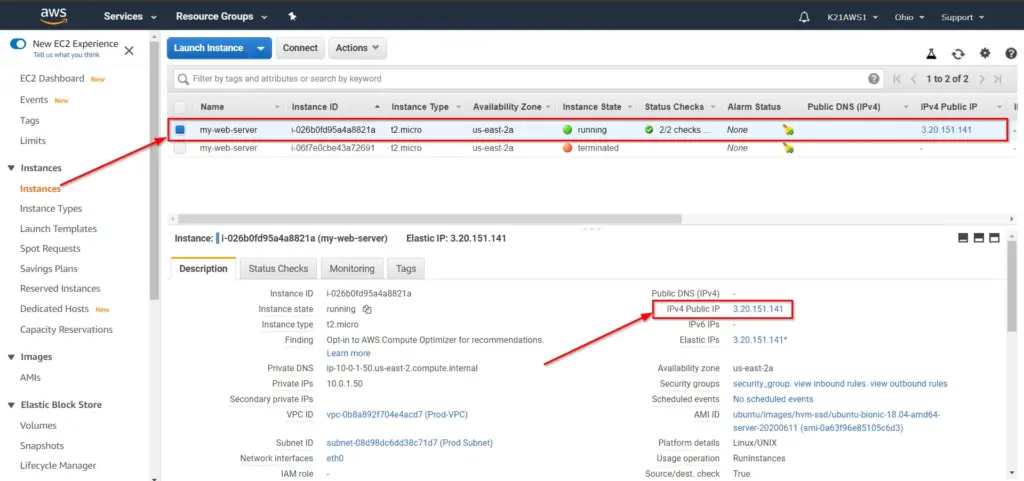Switch to the Monitoring tab
The height and width of the screenshot is (481, 1024).
pyautogui.click(x=352, y=269)
